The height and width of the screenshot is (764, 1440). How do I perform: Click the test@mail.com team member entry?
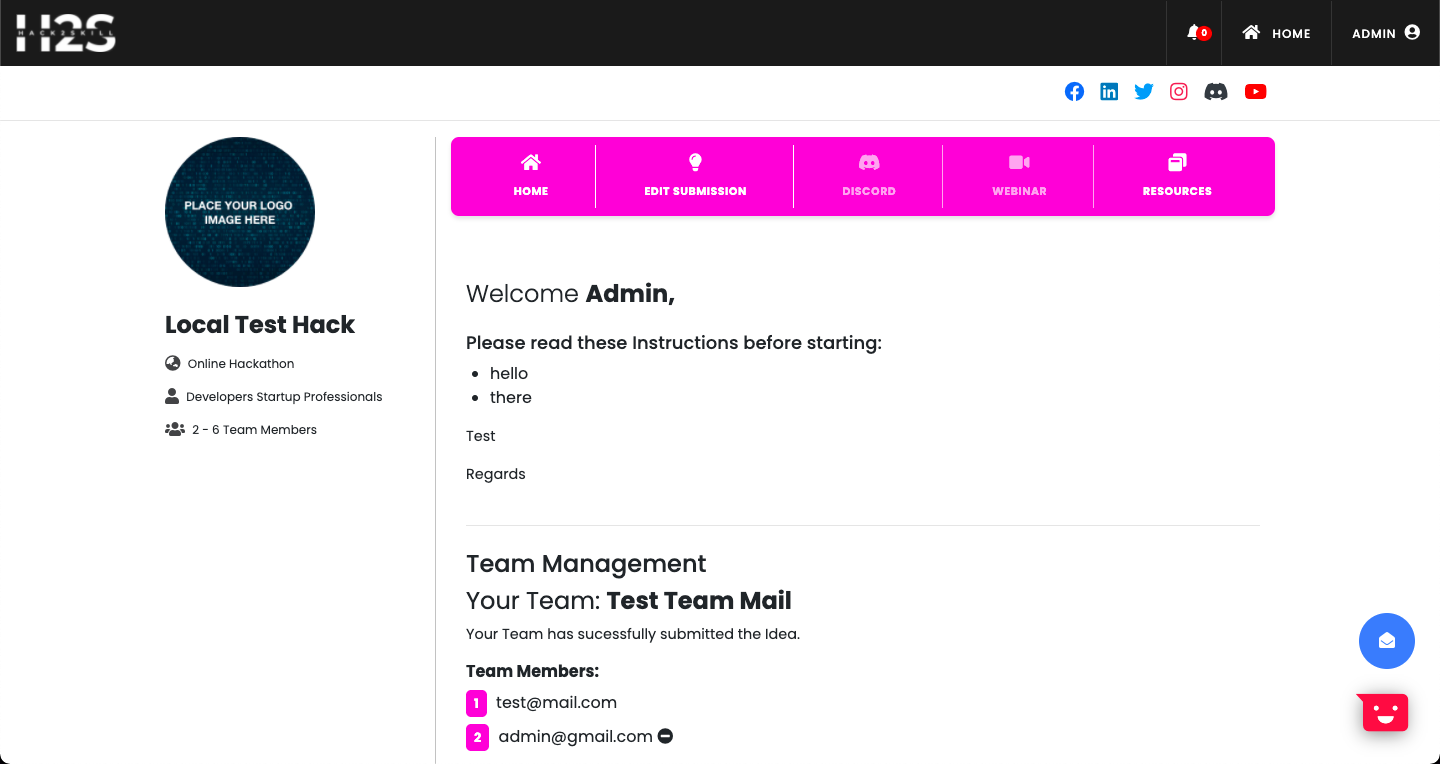pos(556,702)
